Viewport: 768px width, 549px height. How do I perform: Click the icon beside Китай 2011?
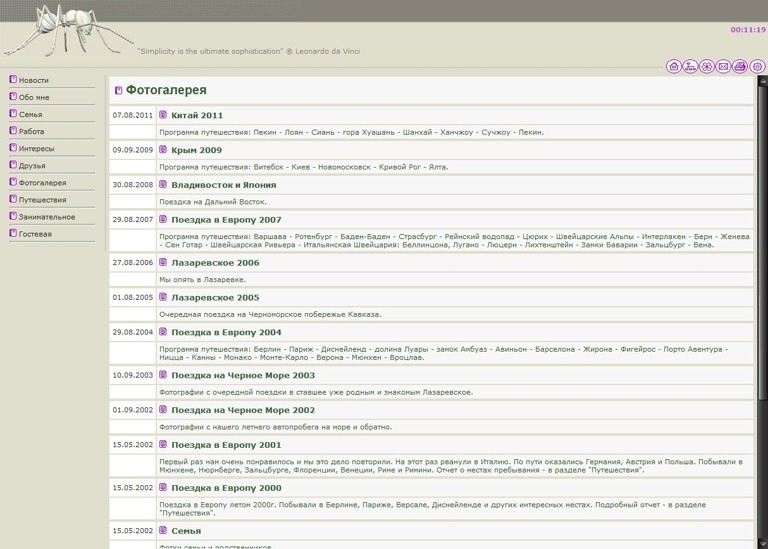point(163,115)
